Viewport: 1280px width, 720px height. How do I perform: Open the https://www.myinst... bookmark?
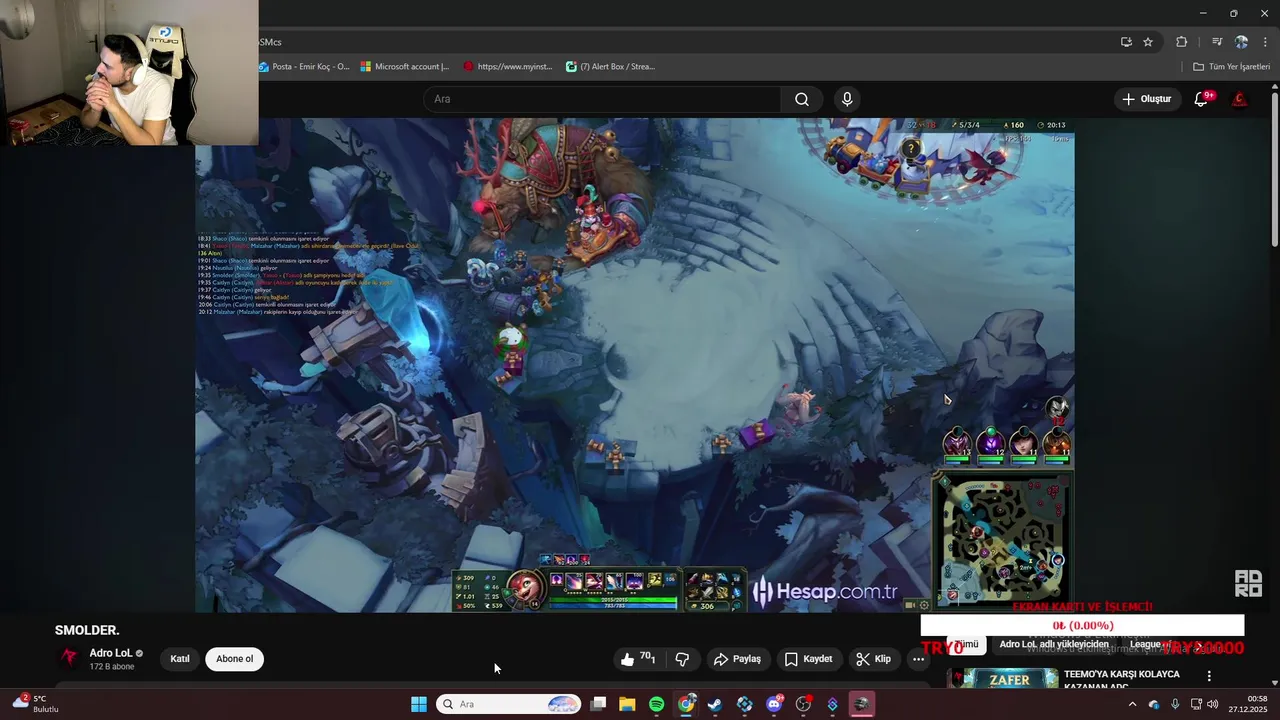click(x=508, y=67)
